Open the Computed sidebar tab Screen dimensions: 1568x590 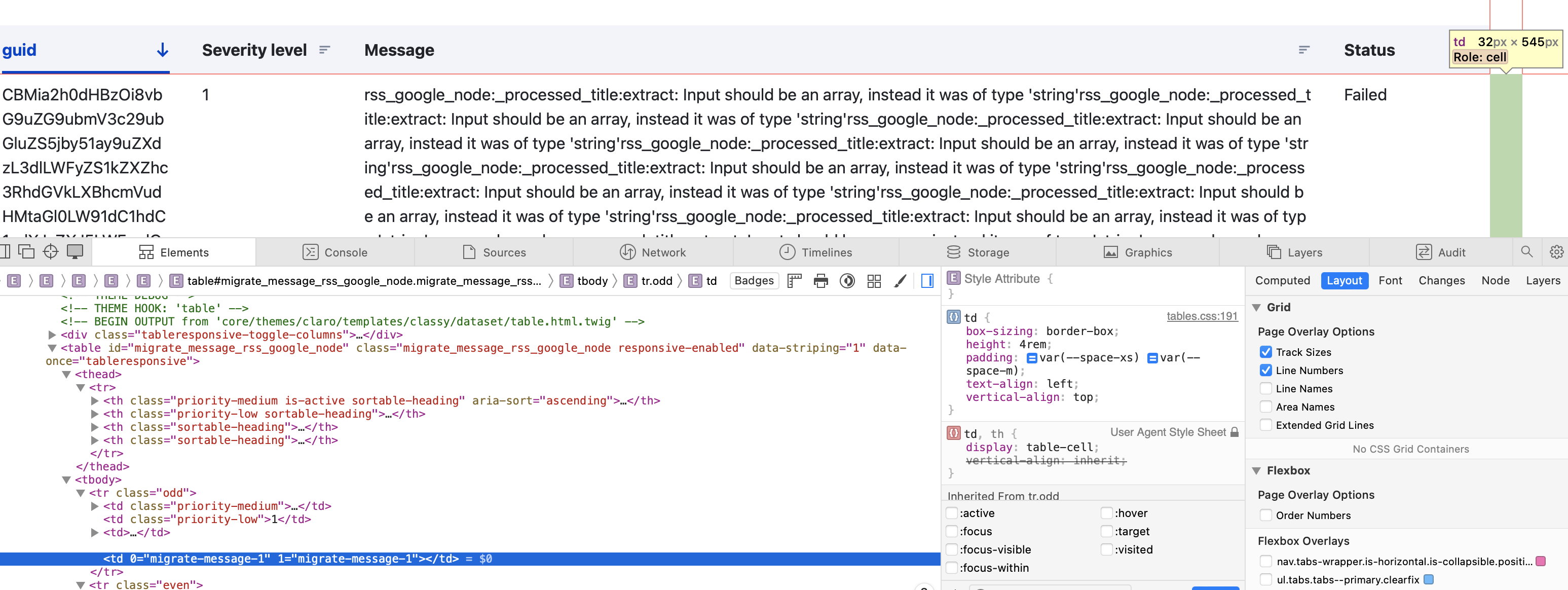coord(1282,281)
